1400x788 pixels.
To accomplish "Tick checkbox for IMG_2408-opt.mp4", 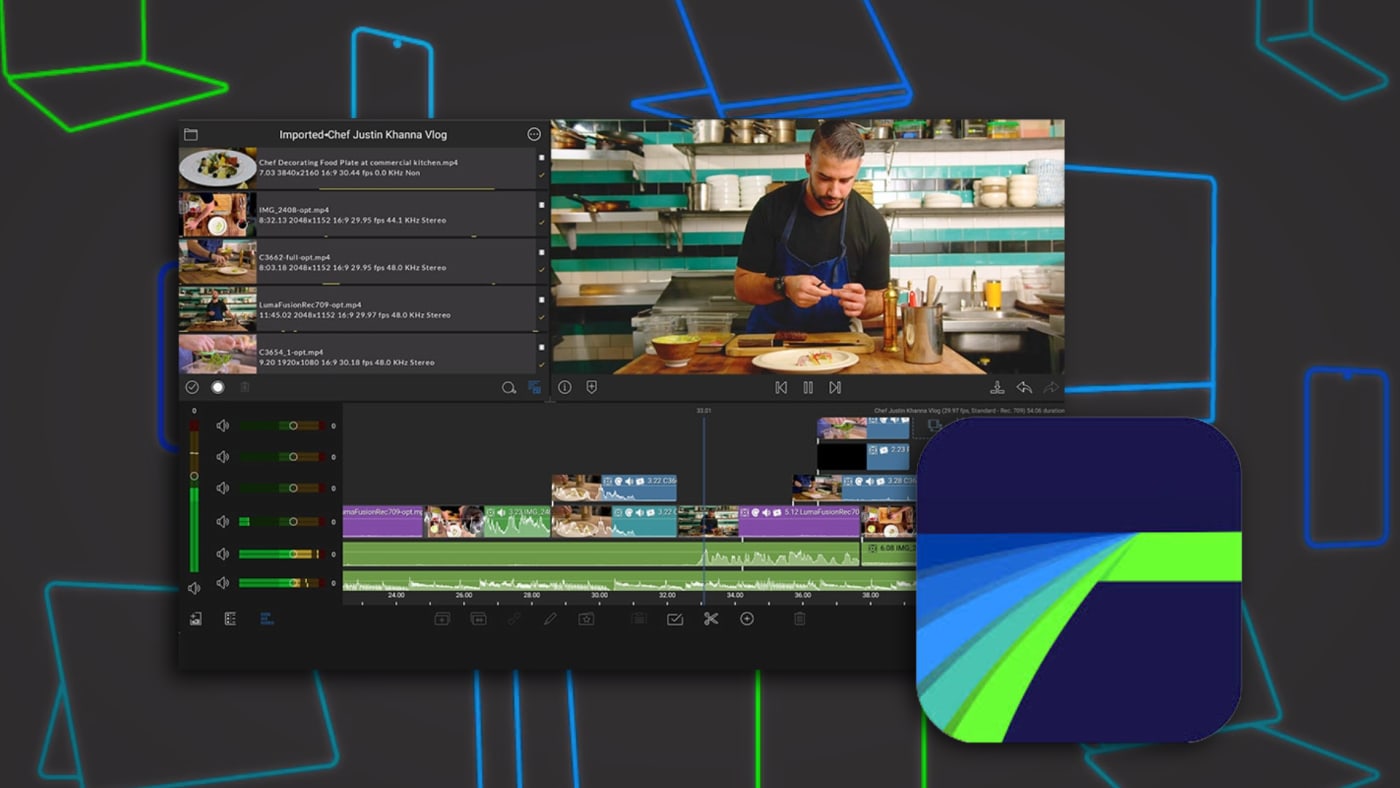I will pos(542,205).
